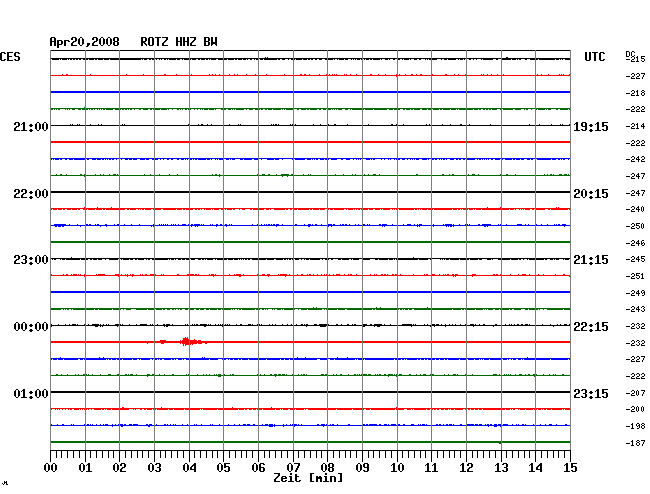Click the date label Apr20,2008
The height and width of the screenshot is (494, 650).
[84, 42]
